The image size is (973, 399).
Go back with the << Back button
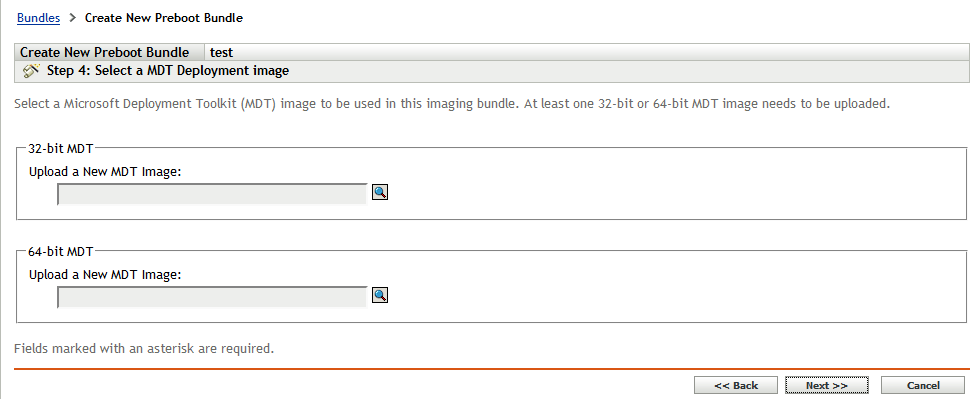735,385
